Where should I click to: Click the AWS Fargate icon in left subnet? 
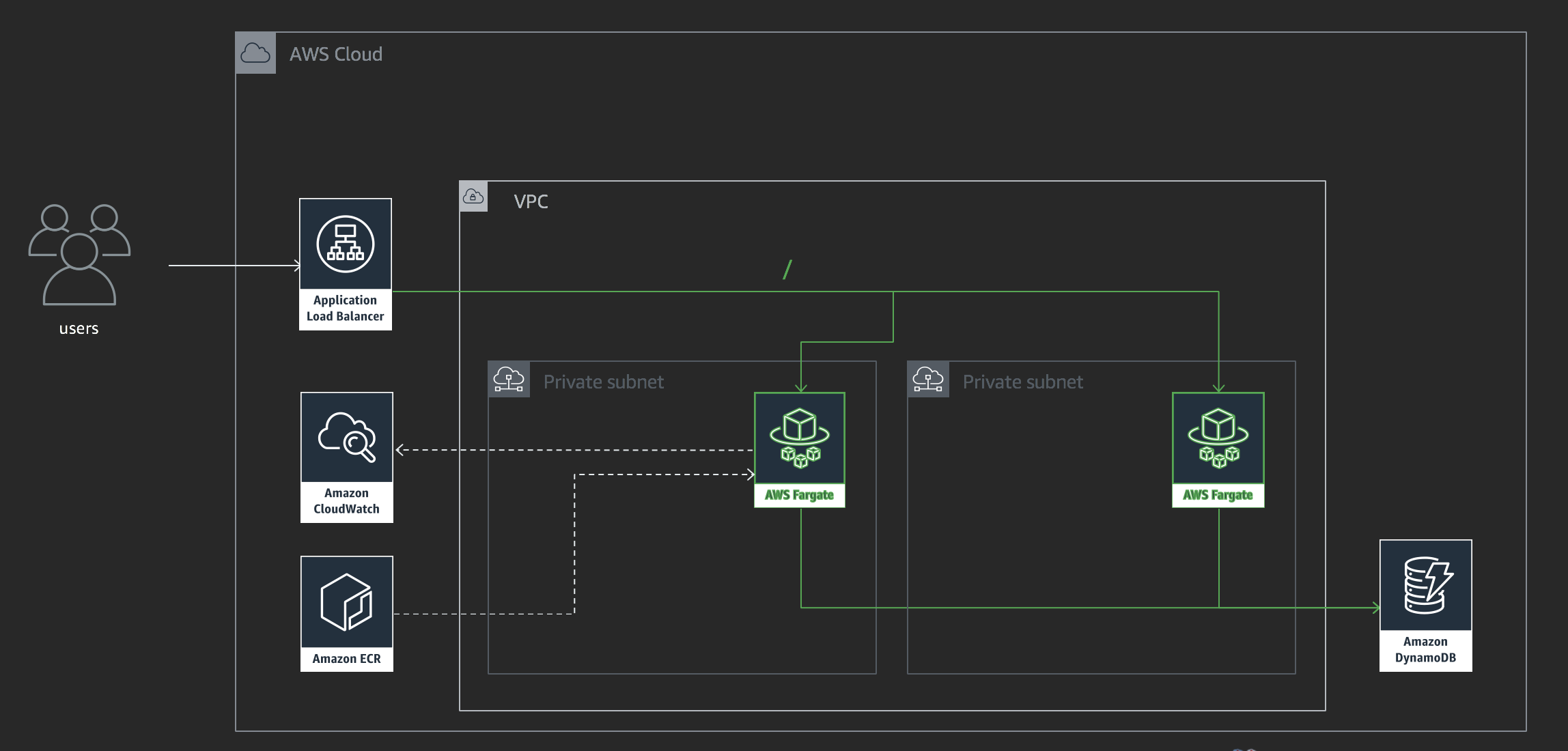(x=800, y=438)
